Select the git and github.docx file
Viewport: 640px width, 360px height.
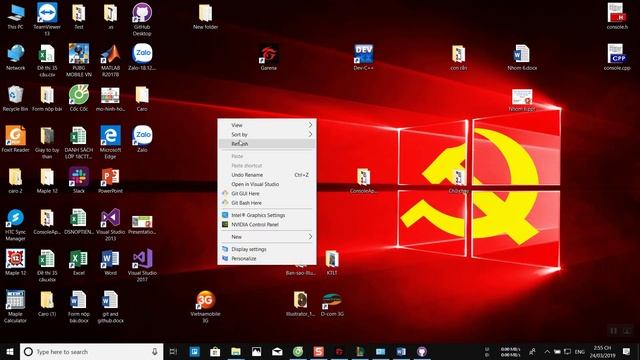pos(110,306)
